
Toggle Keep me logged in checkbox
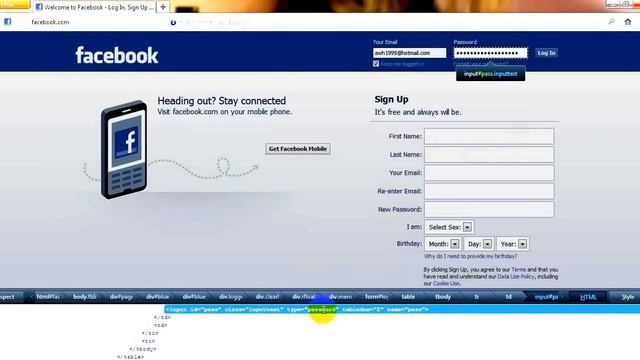pos(376,64)
